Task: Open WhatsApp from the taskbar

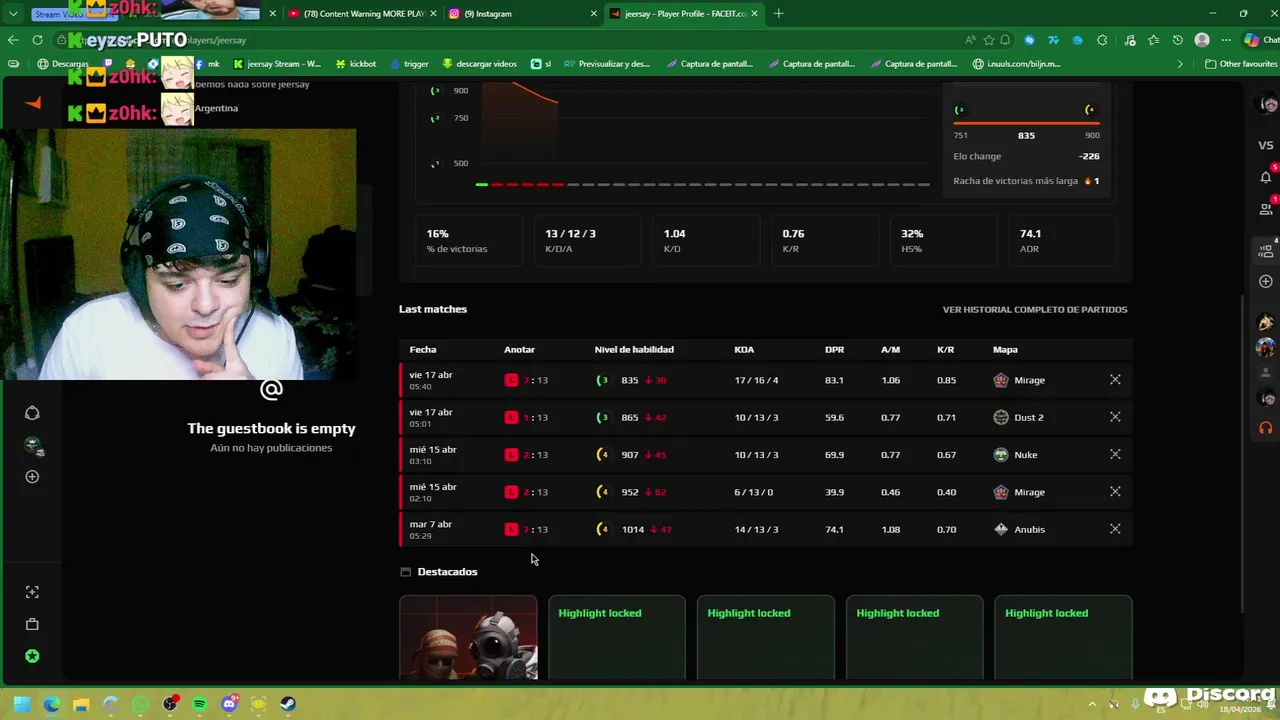Action: (x=140, y=704)
